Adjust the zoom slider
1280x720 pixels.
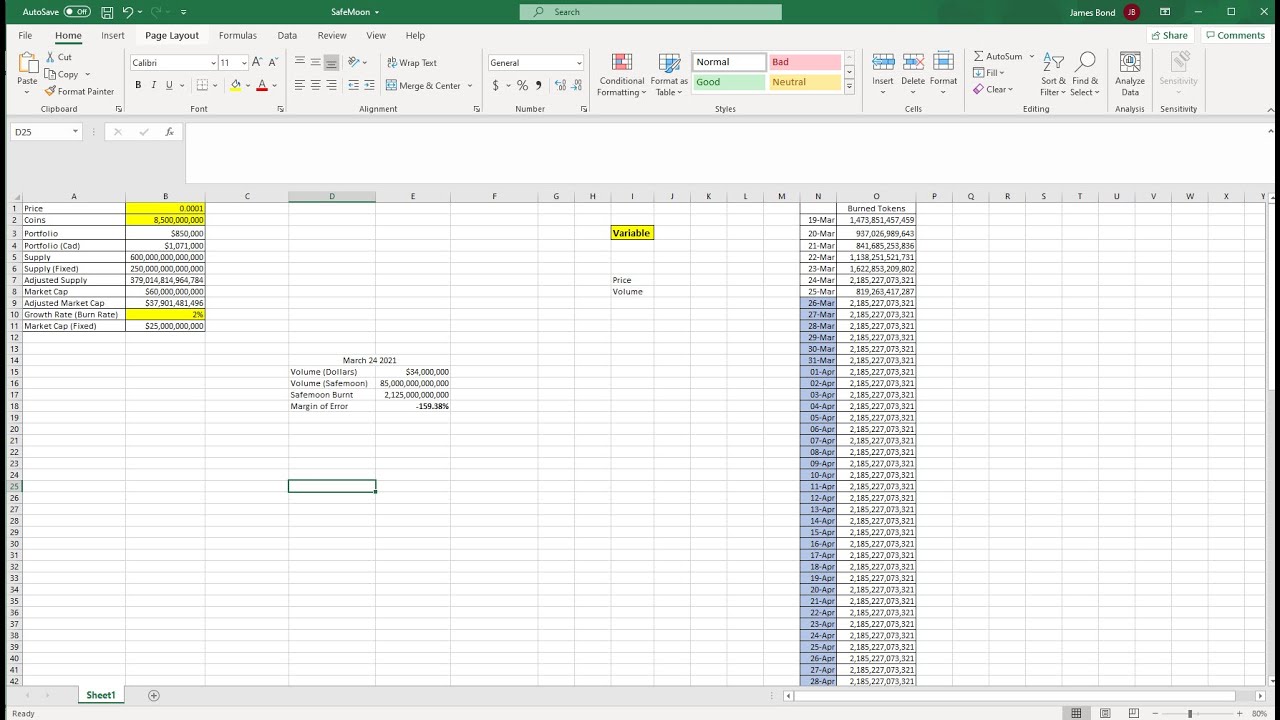[1190, 713]
